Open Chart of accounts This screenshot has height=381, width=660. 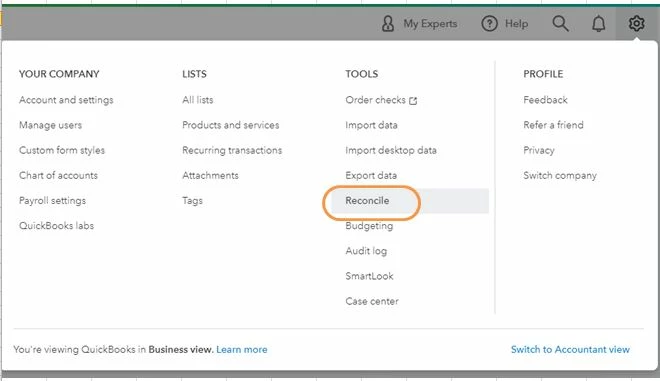[x=58, y=175]
